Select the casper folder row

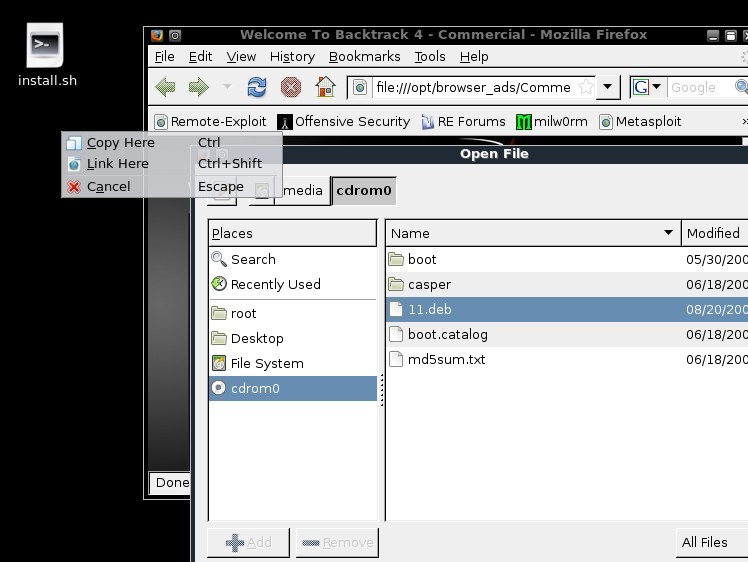pos(567,284)
